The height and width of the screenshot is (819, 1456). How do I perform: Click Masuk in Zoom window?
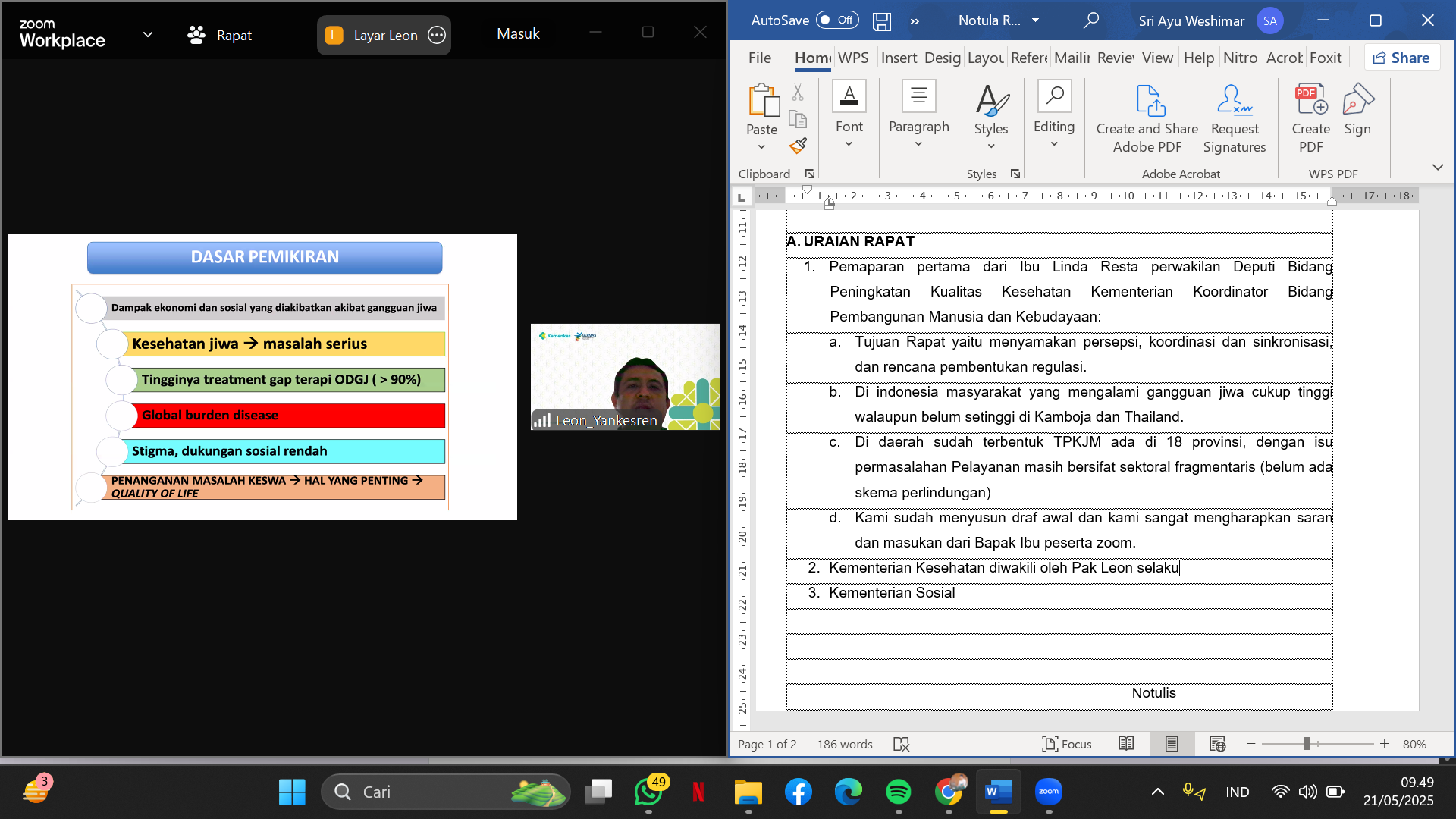(518, 34)
